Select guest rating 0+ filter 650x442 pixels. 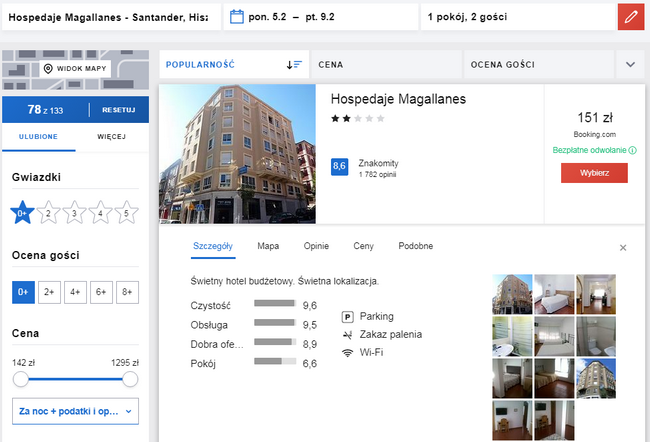pos(23,292)
